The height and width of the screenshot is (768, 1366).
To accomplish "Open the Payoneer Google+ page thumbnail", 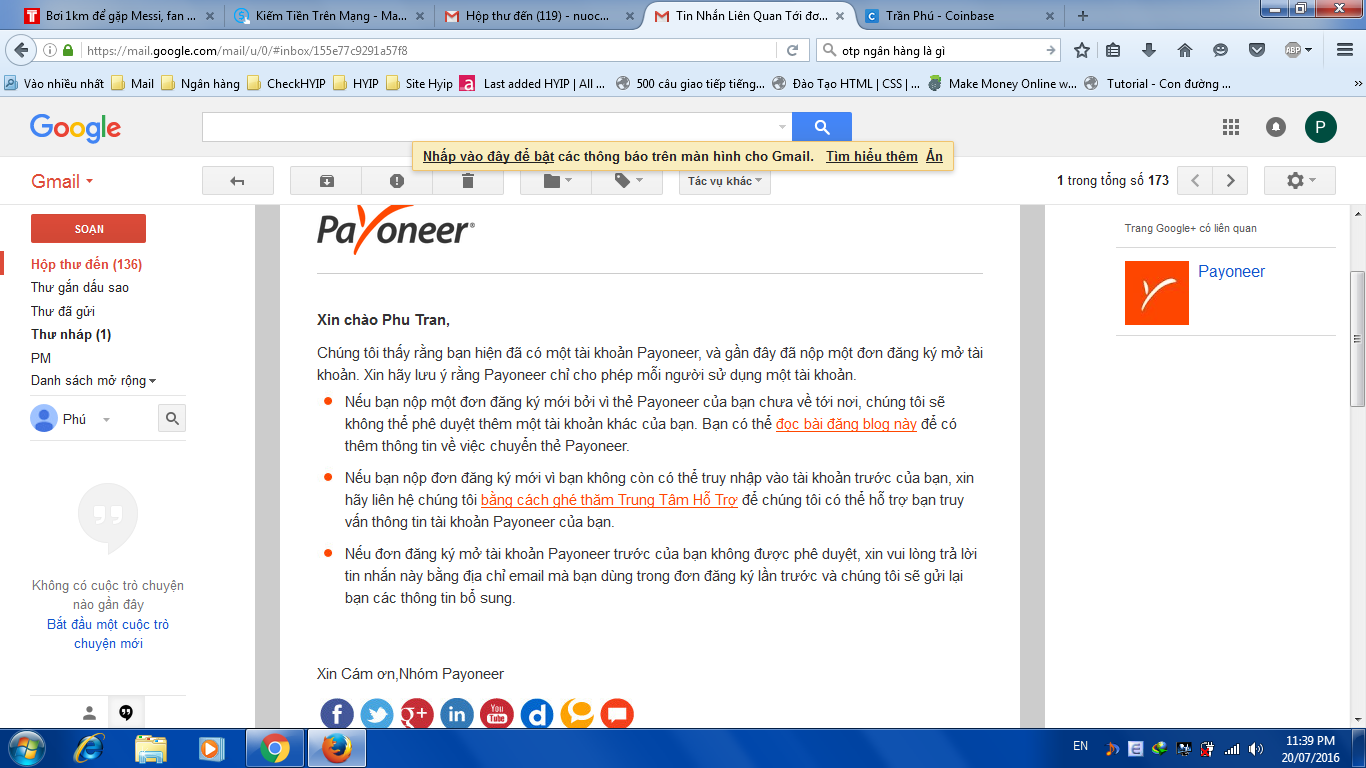I will 1157,293.
